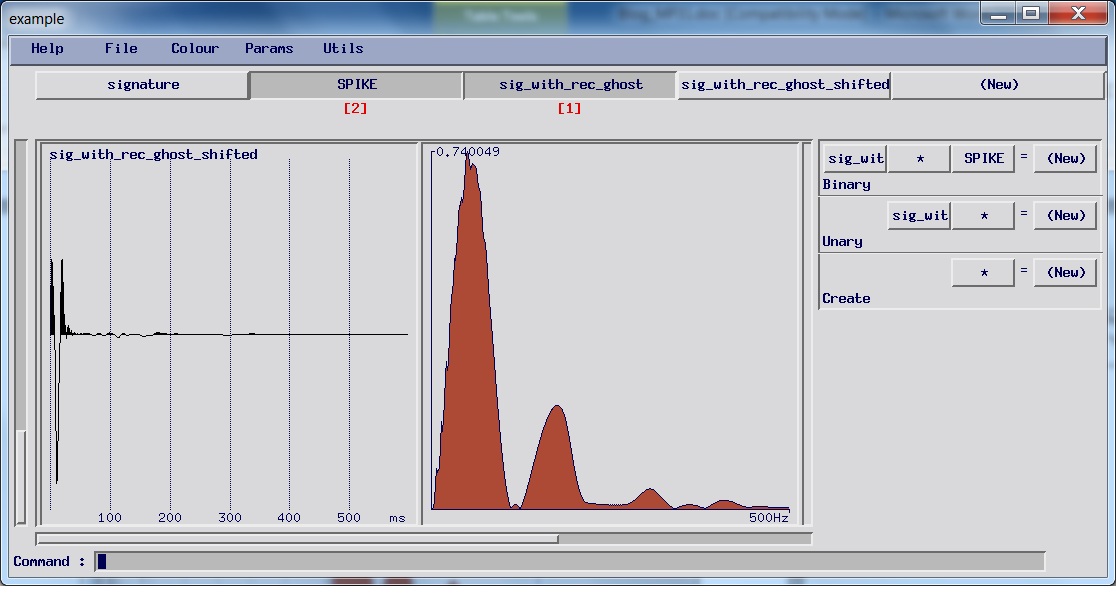Screen dimensions: 1116x595
Task: Click the SPIKE operand in the Binary row
Action: point(984,159)
